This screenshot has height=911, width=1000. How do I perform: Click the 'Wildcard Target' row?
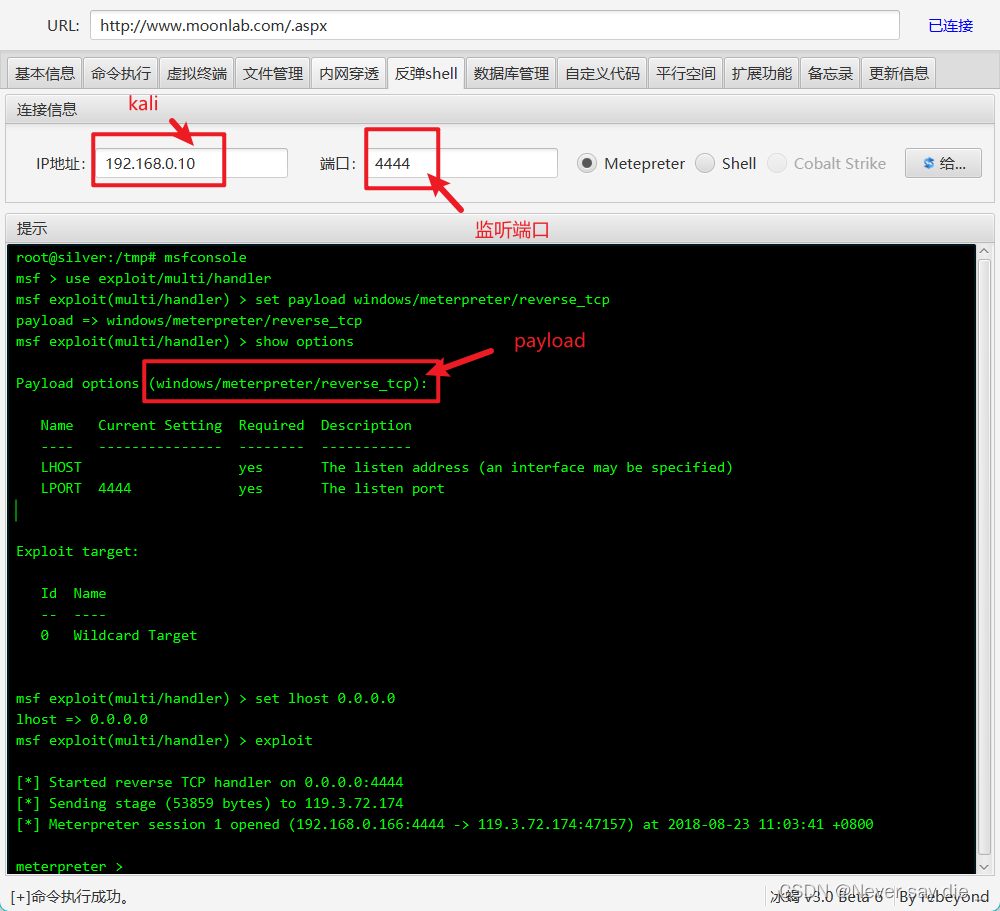119,635
